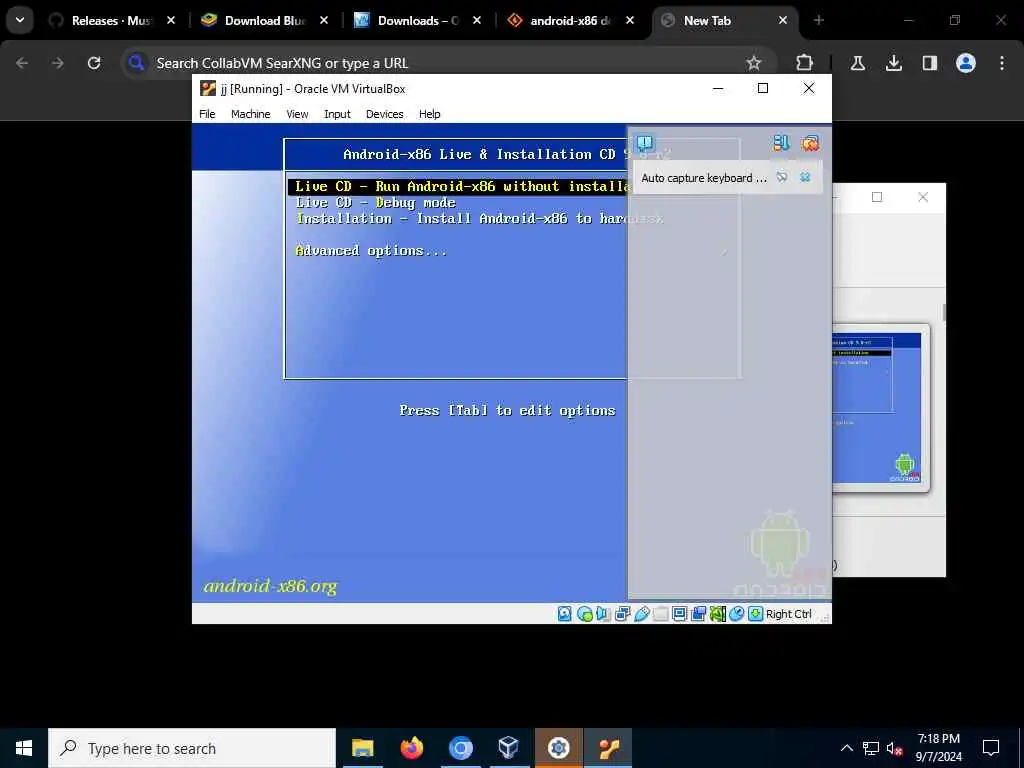Screen dimensions: 1024x768
Task: Click the browser back arrow
Action: coord(22,63)
